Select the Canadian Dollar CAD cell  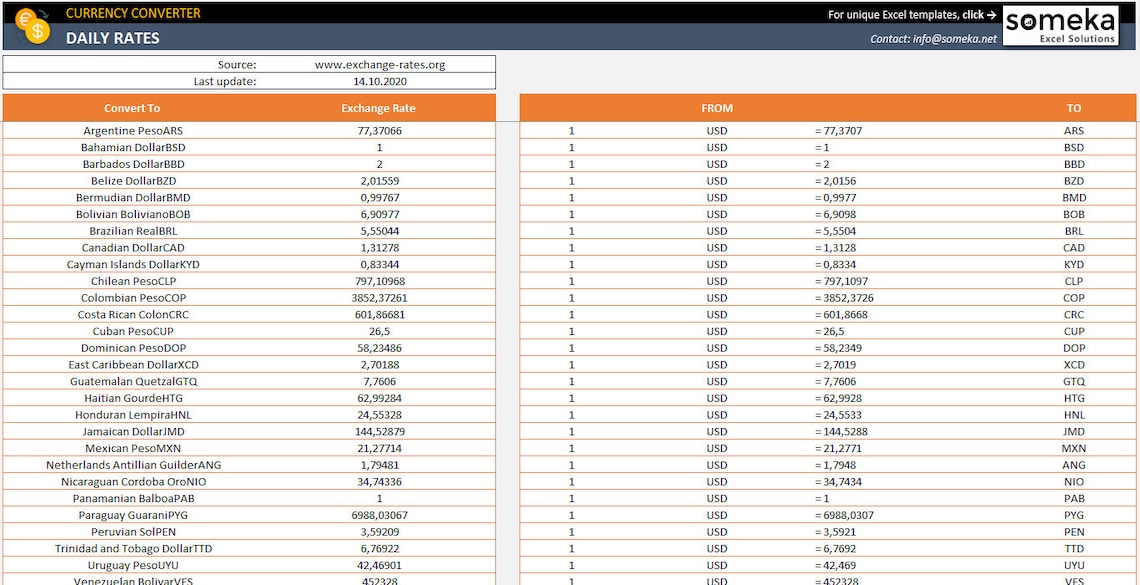pyautogui.click(x=132, y=247)
